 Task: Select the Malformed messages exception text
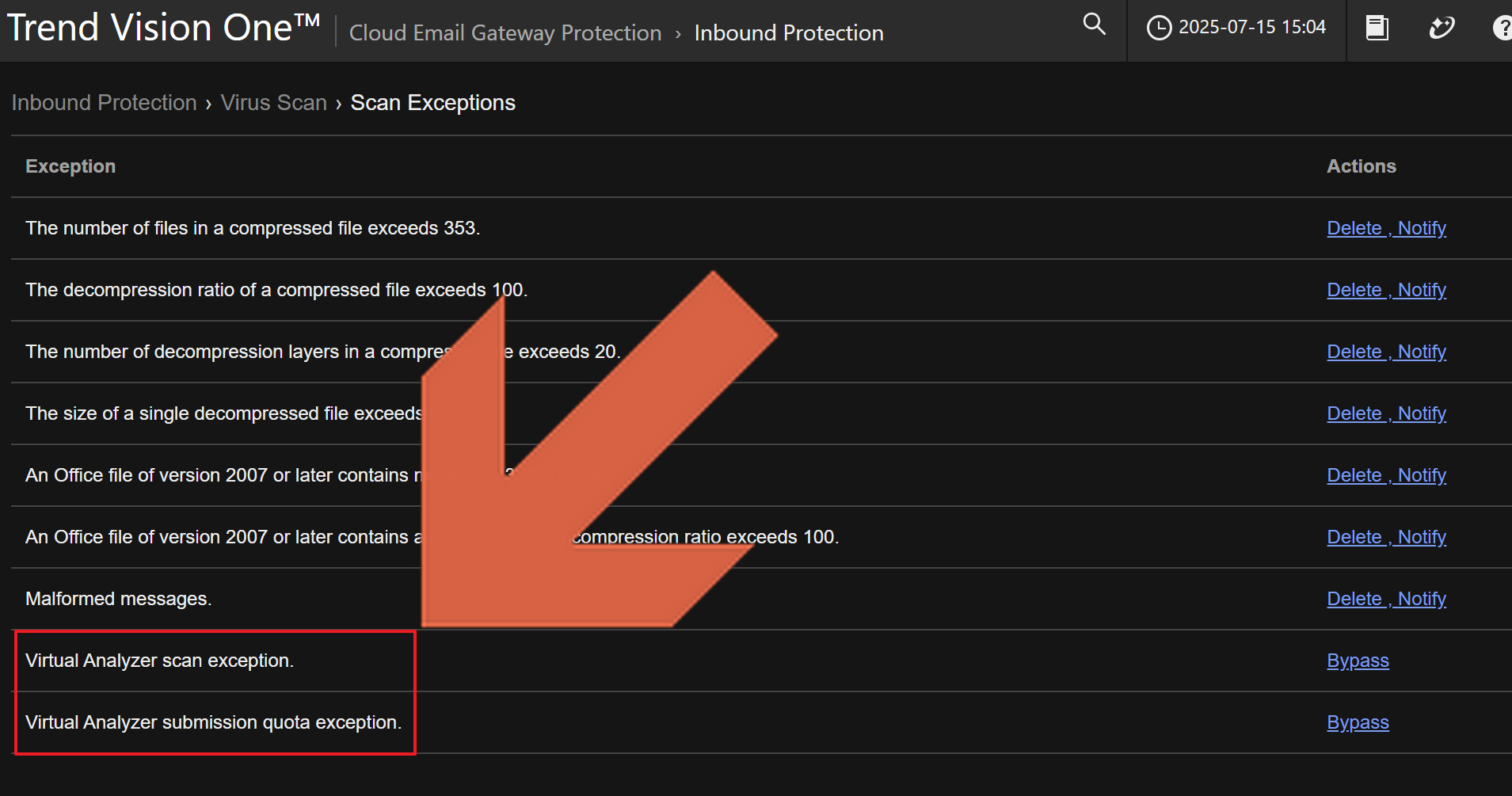[x=118, y=599]
